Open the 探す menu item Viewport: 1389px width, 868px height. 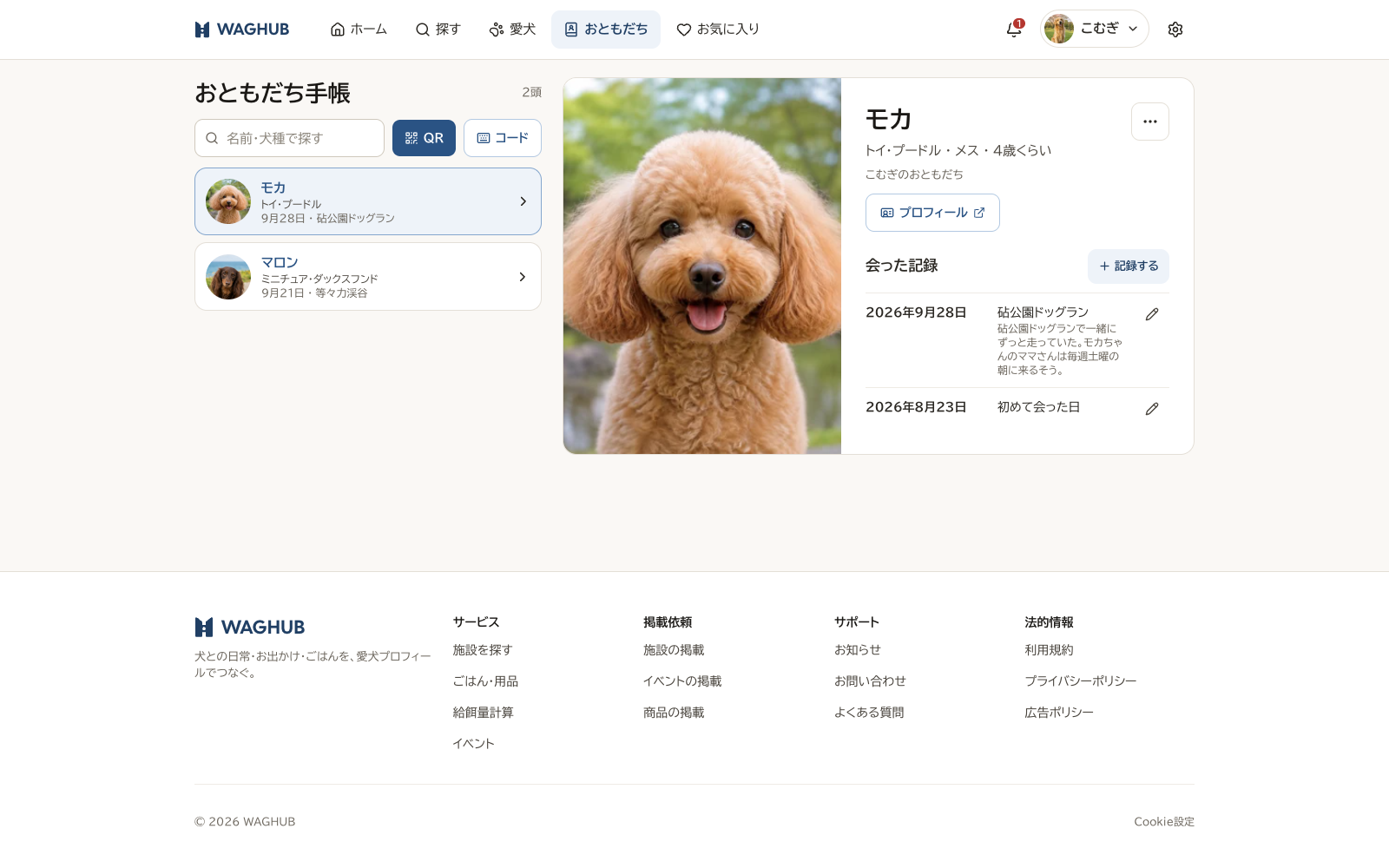tap(438, 30)
